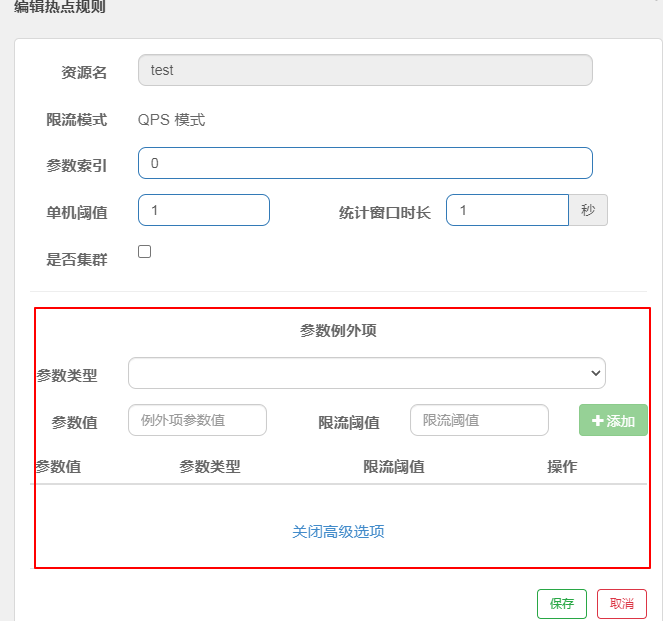The image size is (663, 621).
Task: Select the 统计窗口时长 input field
Action: coord(507,210)
